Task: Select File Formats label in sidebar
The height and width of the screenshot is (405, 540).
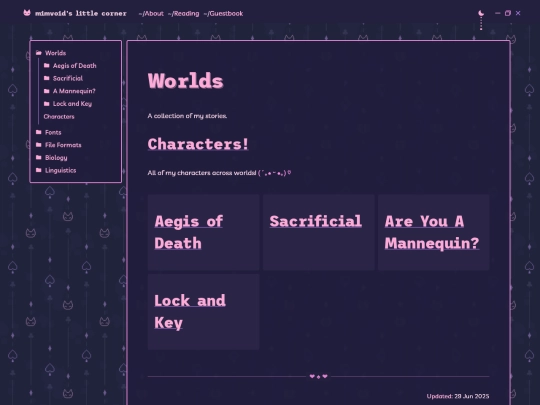Action: point(63,145)
